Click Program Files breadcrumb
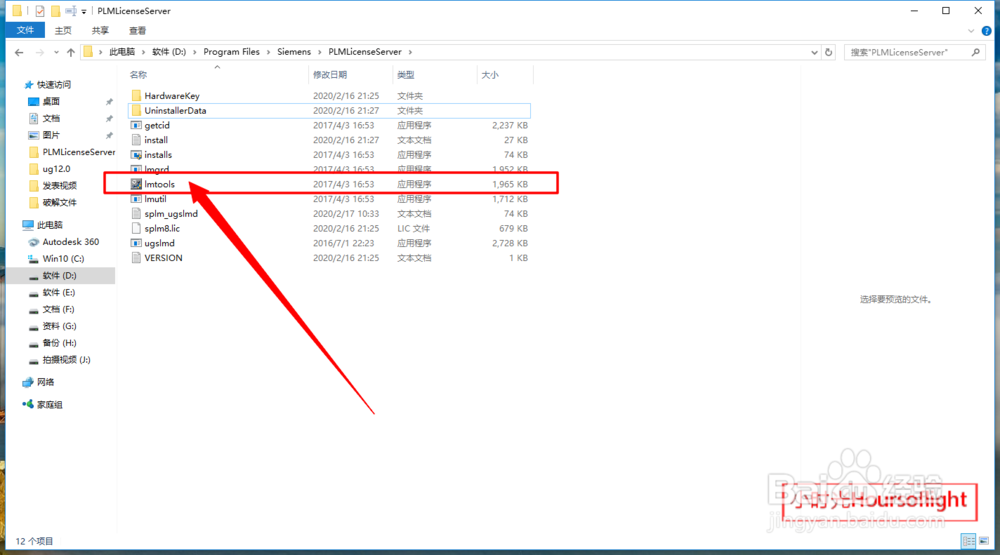Screen dimensions: 1000x555 click(x=232, y=52)
